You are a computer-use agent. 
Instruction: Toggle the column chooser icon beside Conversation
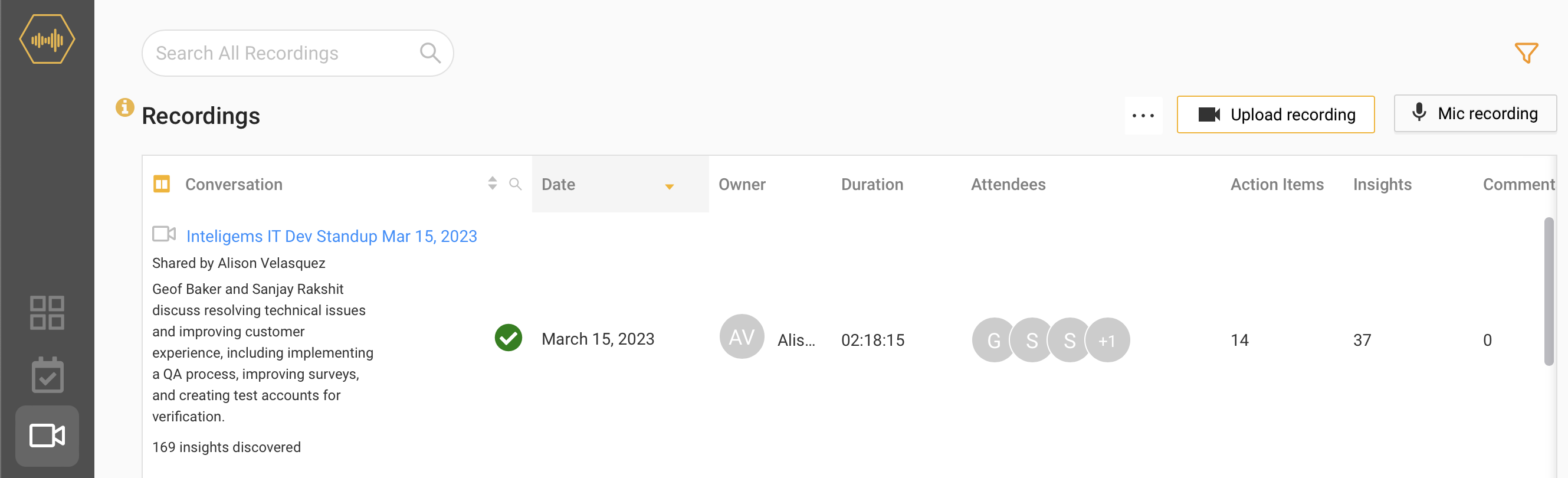pyautogui.click(x=161, y=184)
